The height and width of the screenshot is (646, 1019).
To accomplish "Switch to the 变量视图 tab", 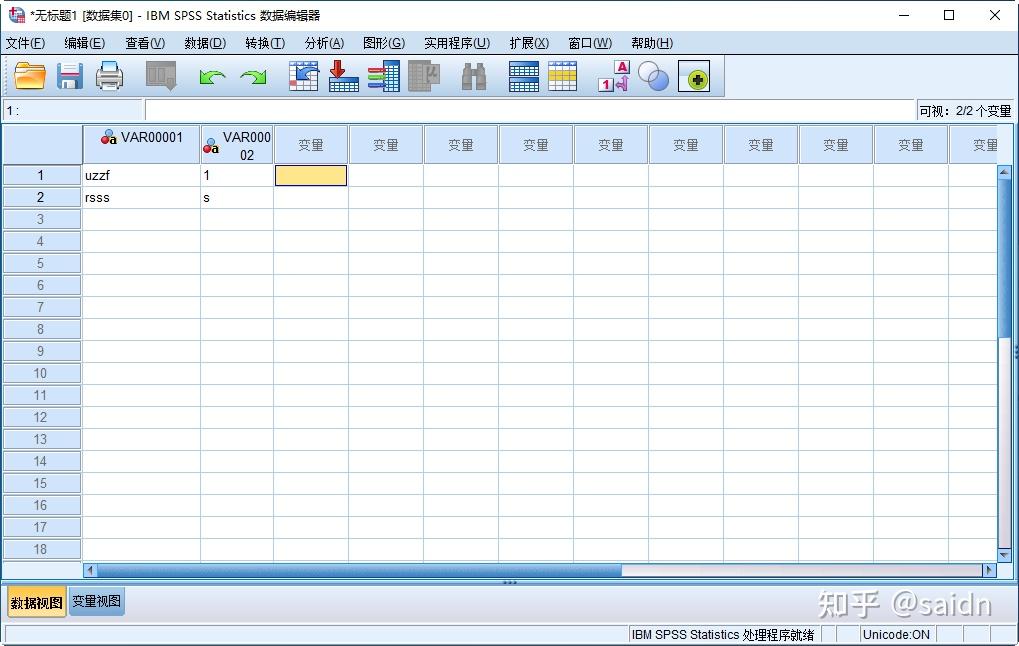I will pos(96,601).
